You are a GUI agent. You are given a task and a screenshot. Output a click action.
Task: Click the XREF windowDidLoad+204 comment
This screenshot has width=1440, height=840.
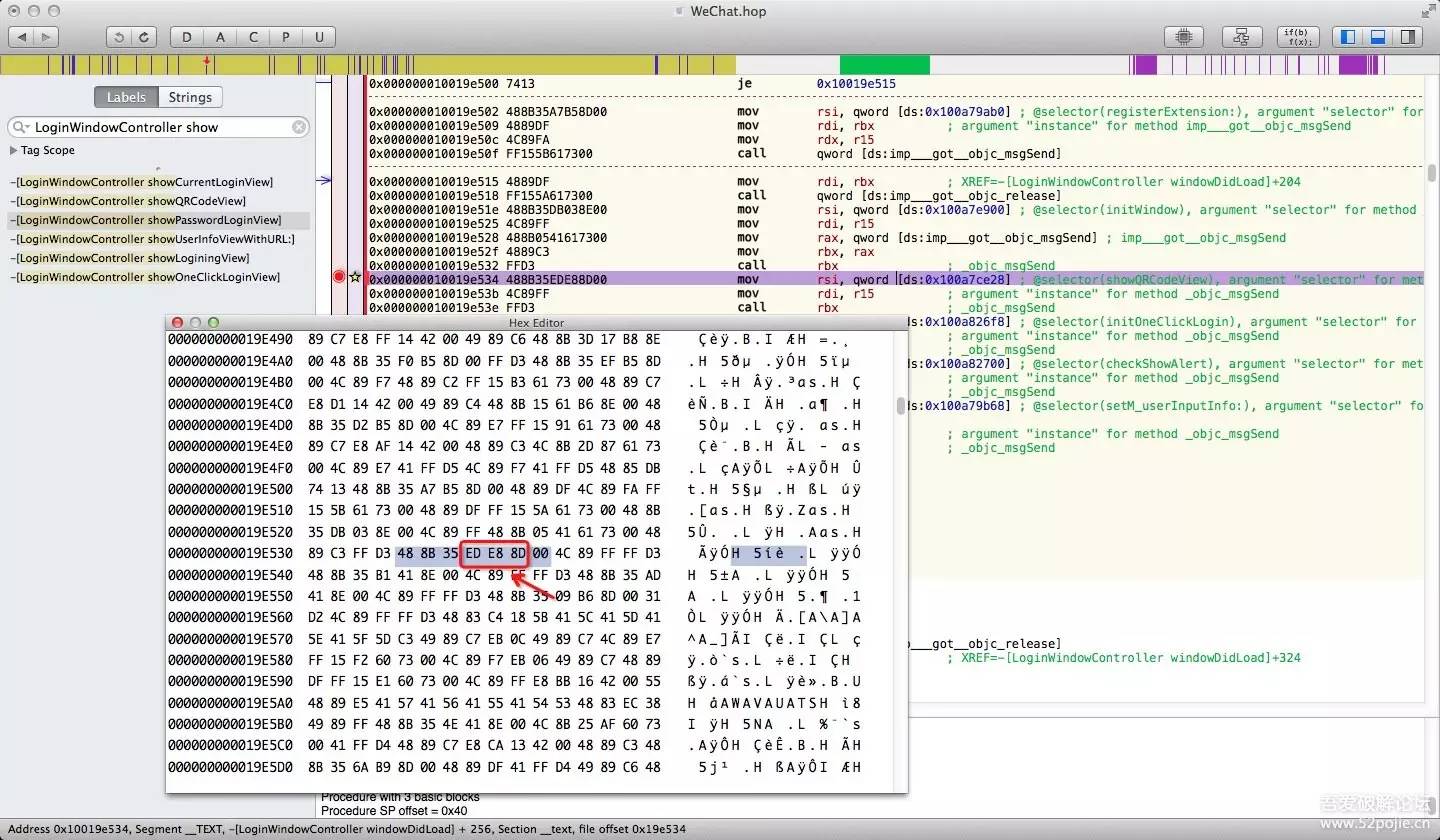tap(1123, 182)
